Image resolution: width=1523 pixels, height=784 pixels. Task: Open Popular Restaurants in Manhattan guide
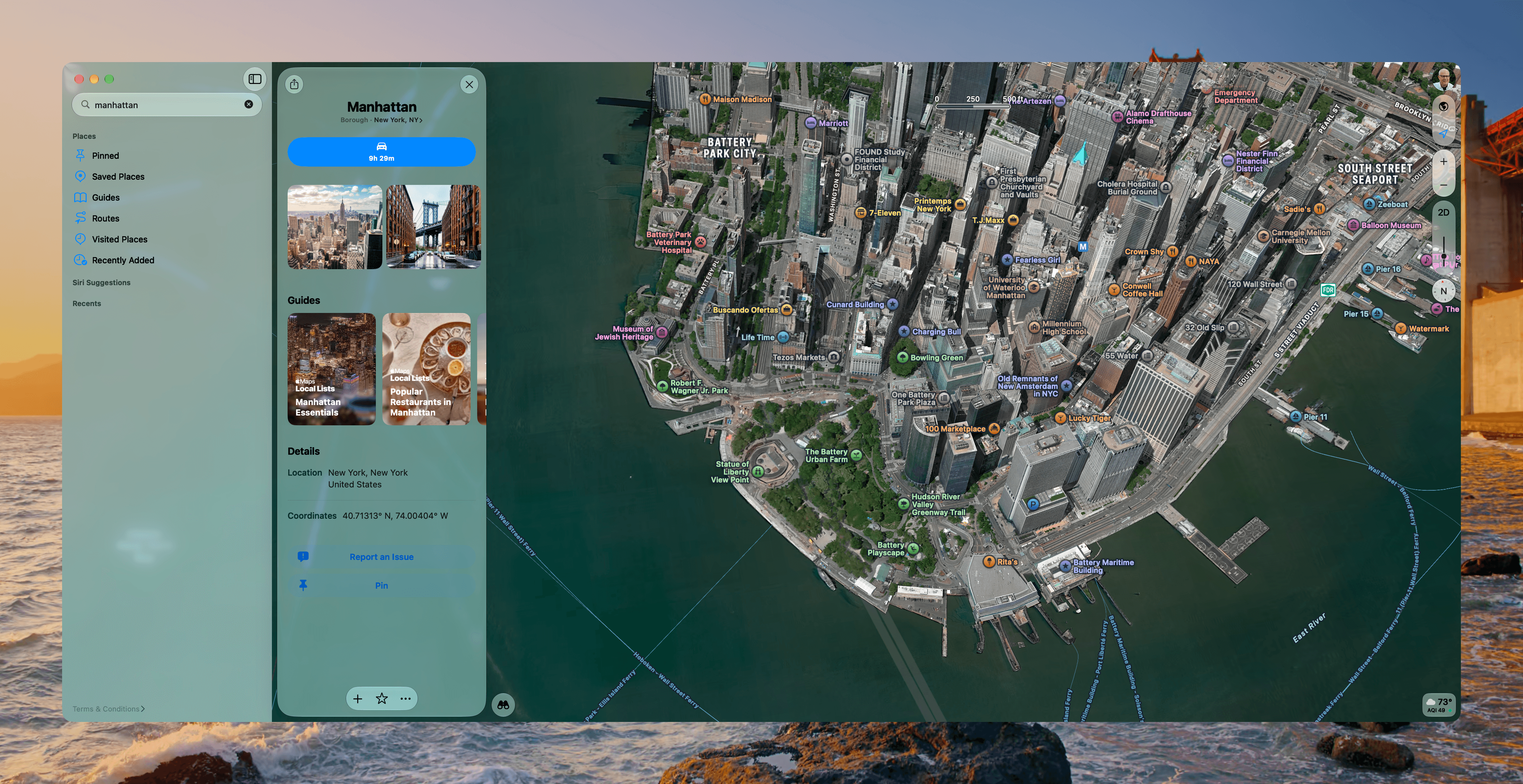point(427,369)
